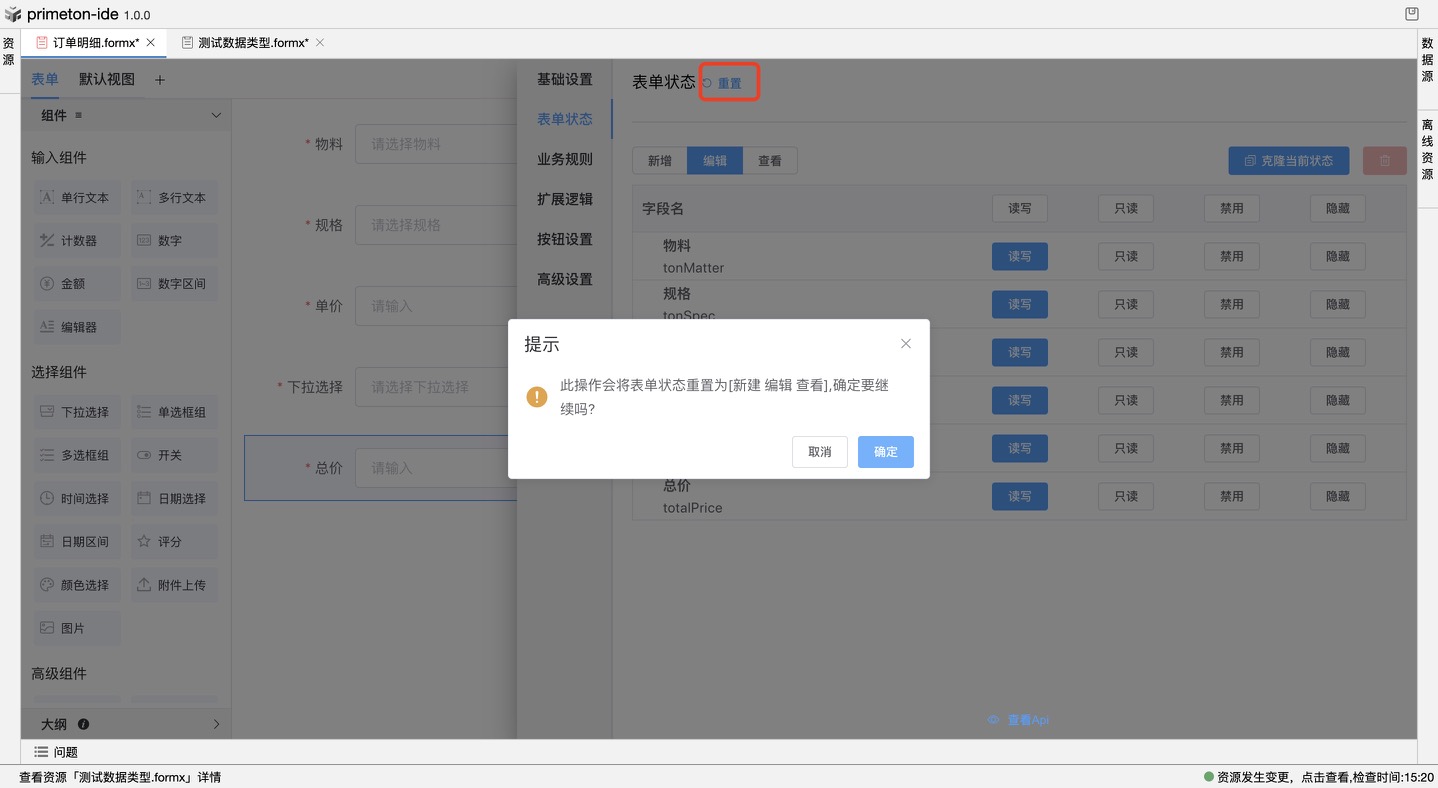
Task: Confirm reset by clicking 确定
Action: click(x=885, y=452)
